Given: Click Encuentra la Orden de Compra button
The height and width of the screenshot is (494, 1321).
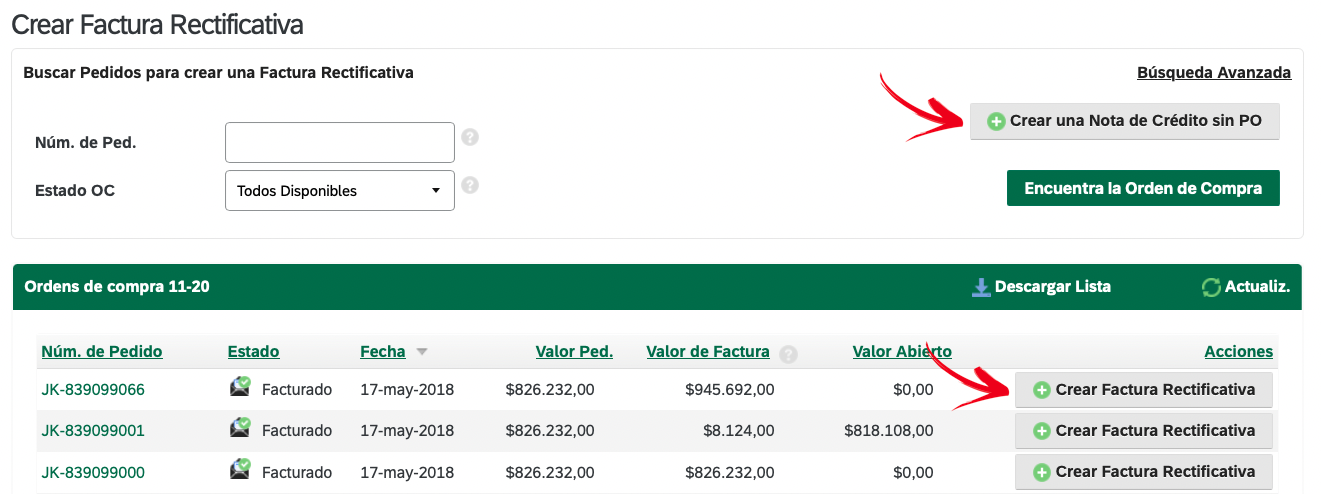Looking at the screenshot, I should coord(1143,188).
